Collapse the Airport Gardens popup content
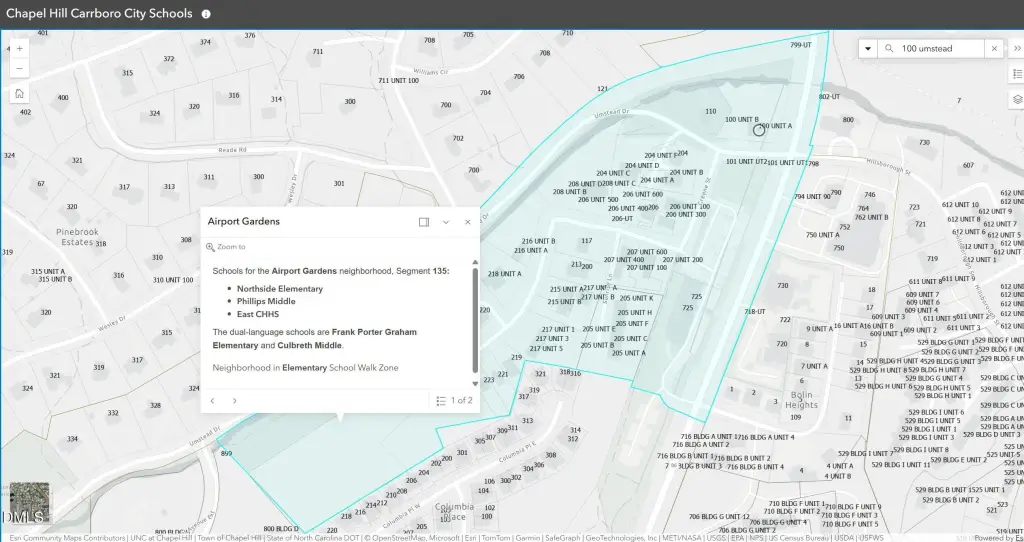Screen dimensions: 1024x542 [446, 222]
